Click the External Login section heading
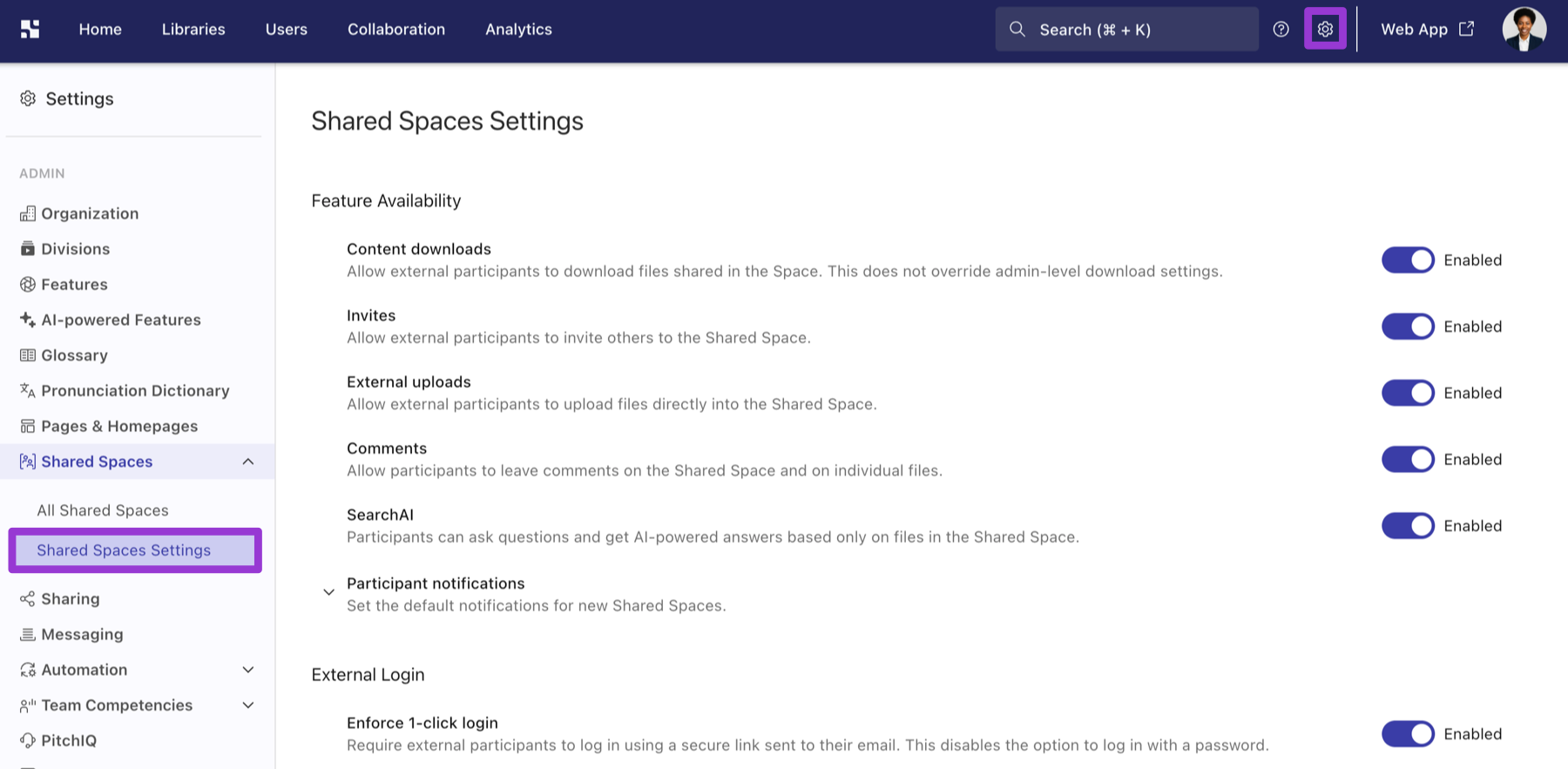The width and height of the screenshot is (1568, 769). (368, 675)
